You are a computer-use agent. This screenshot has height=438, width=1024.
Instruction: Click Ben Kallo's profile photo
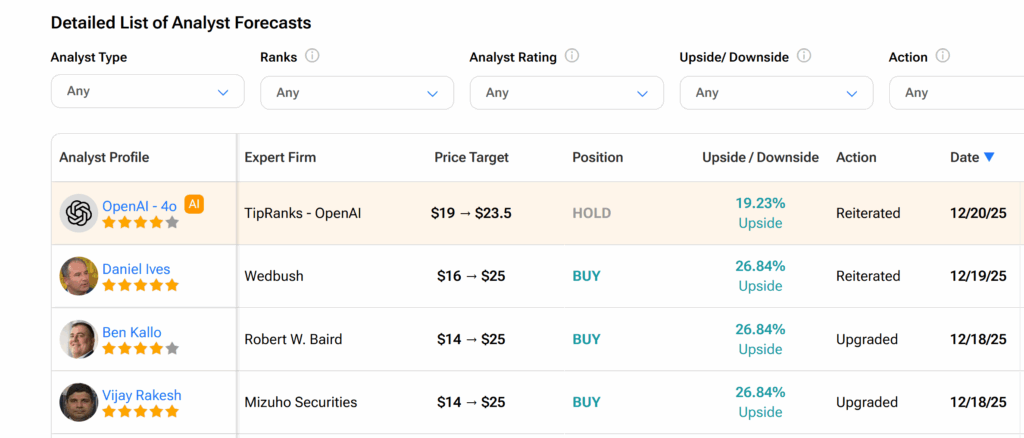[x=78, y=339]
